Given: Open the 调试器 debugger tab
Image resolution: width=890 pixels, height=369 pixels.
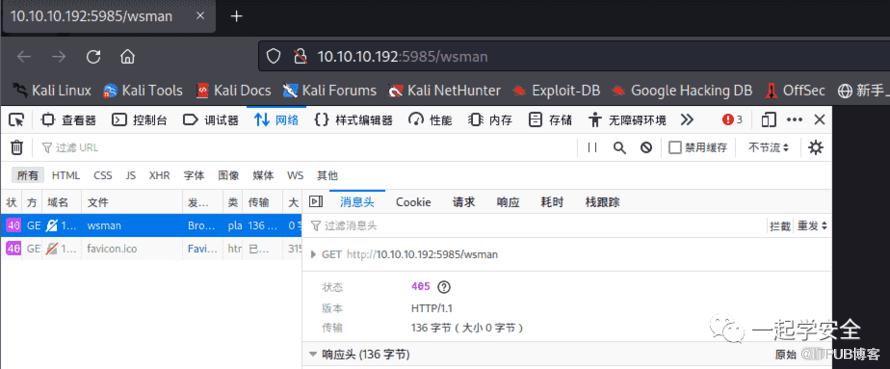Looking at the screenshot, I should (x=211, y=120).
